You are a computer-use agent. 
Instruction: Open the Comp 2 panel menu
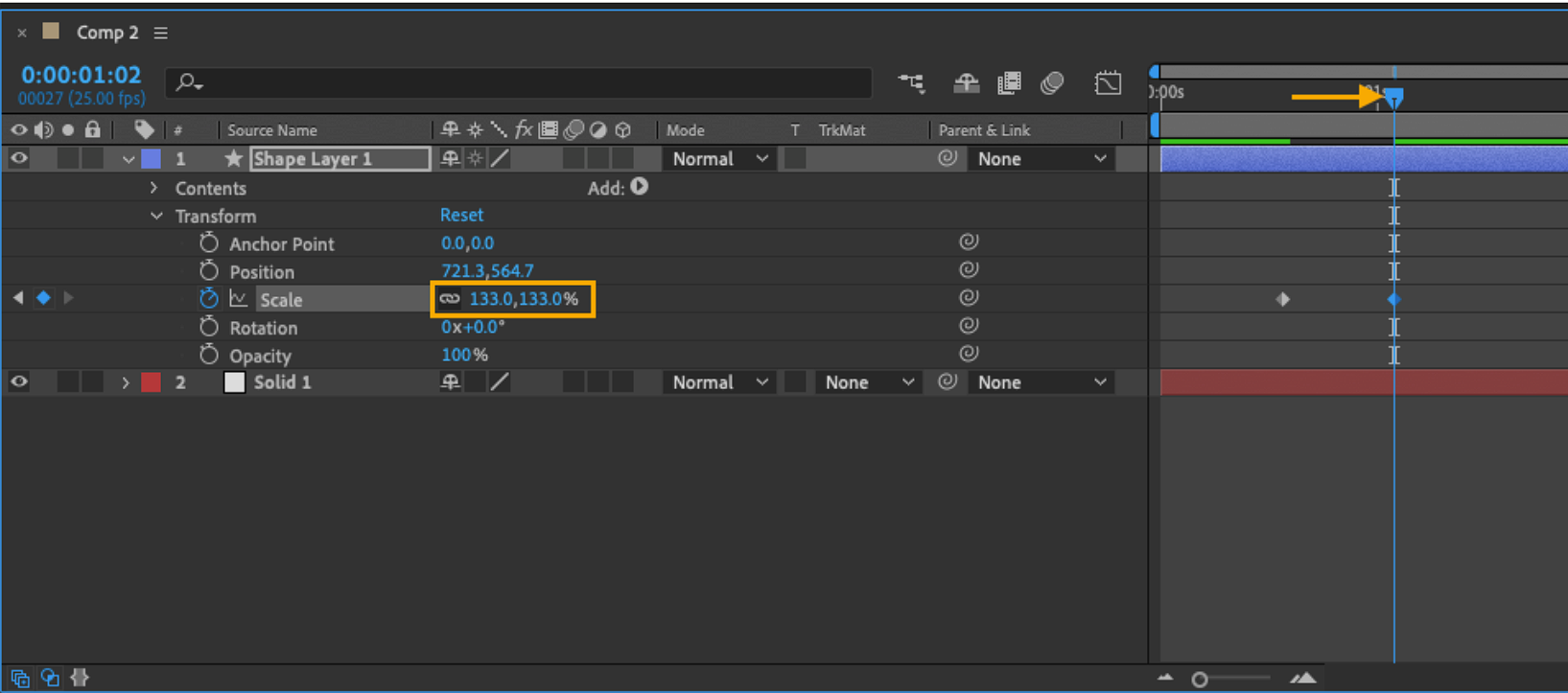[160, 33]
